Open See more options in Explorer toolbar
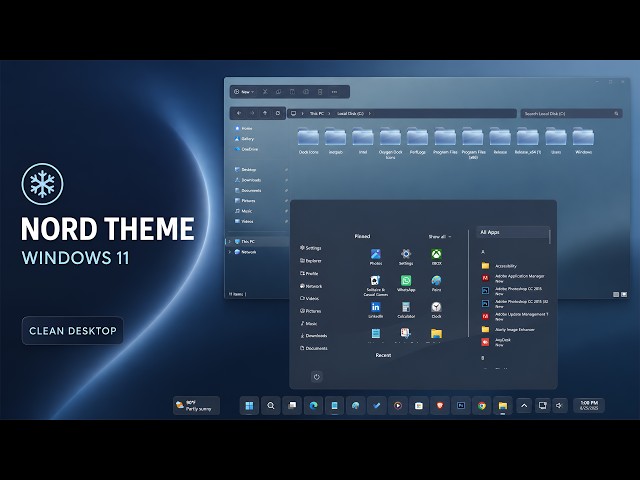Image resolution: width=640 pixels, height=480 pixels. point(334,92)
